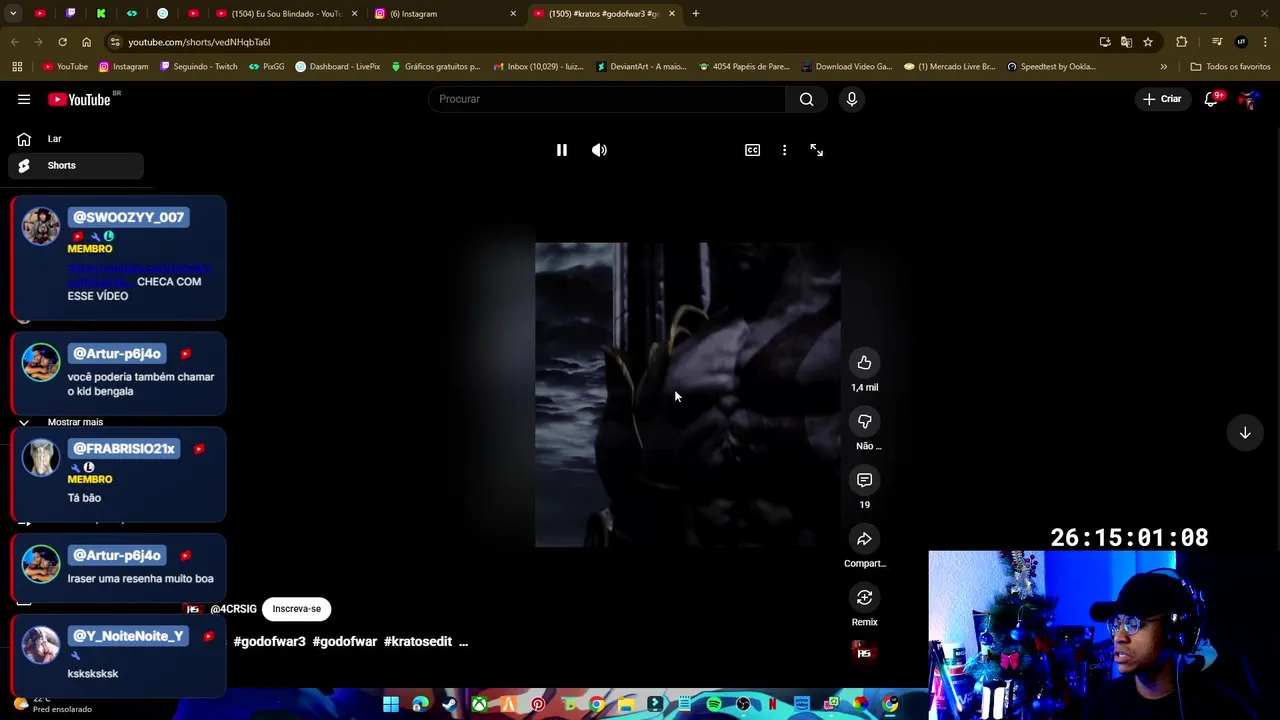Open the #kratosedit hashtag

coord(418,642)
